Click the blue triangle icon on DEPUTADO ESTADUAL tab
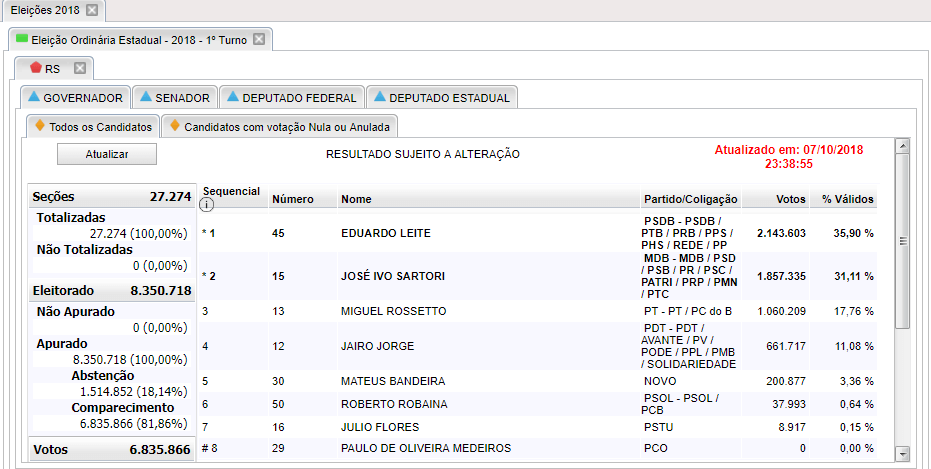This screenshot has width=931, height=469. 380,96
